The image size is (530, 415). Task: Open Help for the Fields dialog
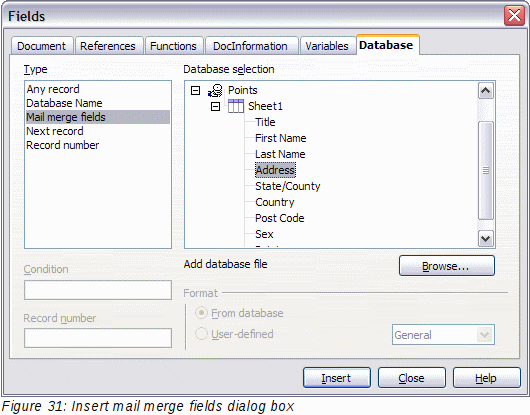(486, 377)
